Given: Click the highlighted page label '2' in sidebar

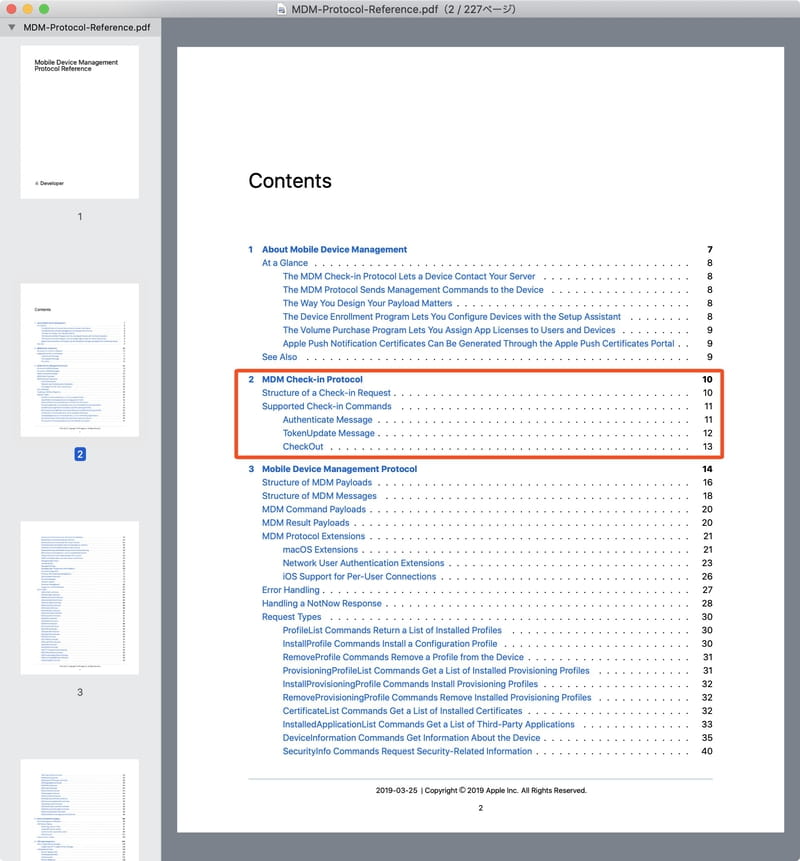Looking at the screenshot, I should point(80,454).
